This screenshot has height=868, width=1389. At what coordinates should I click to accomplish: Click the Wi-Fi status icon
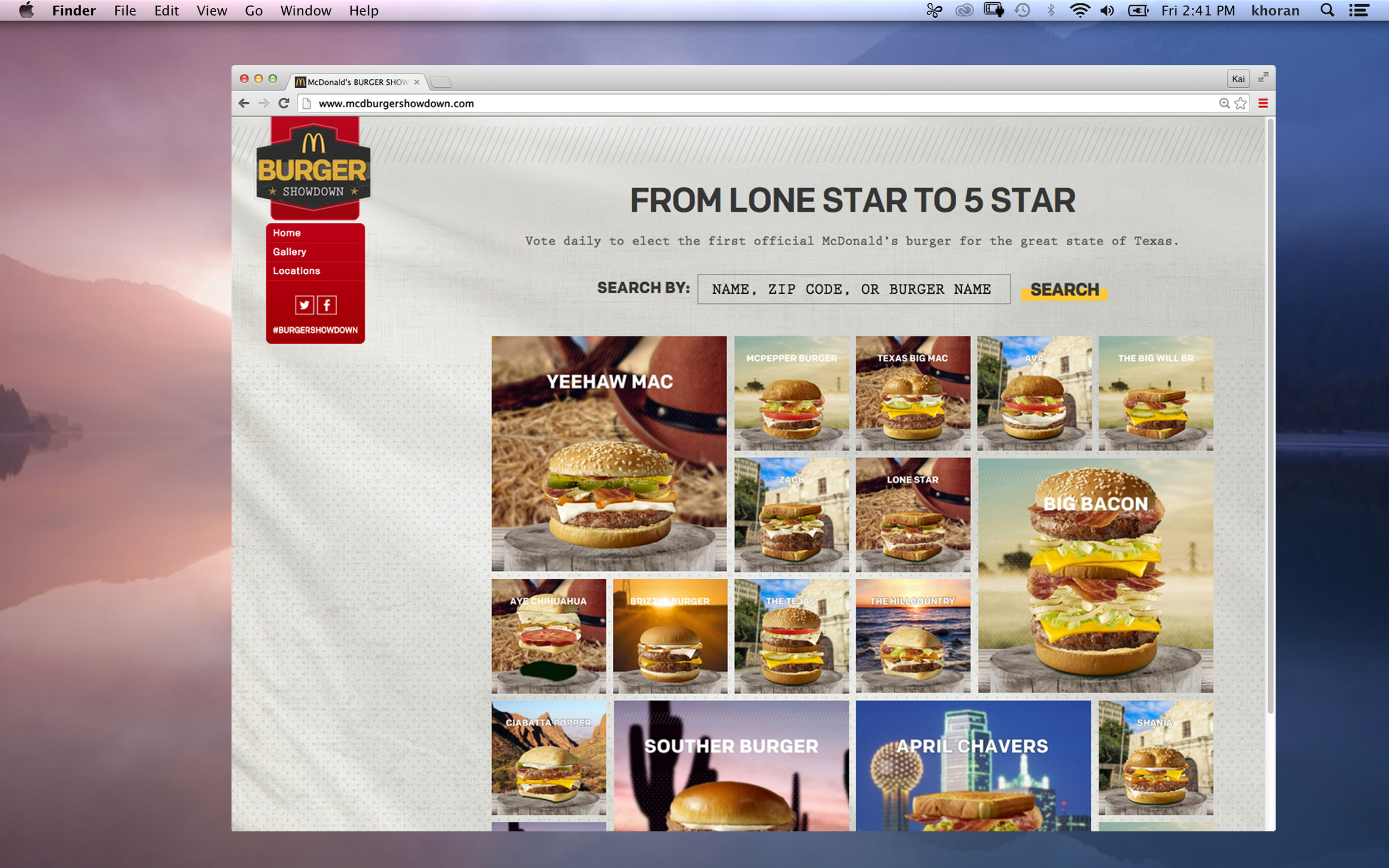pos(1080,11)
